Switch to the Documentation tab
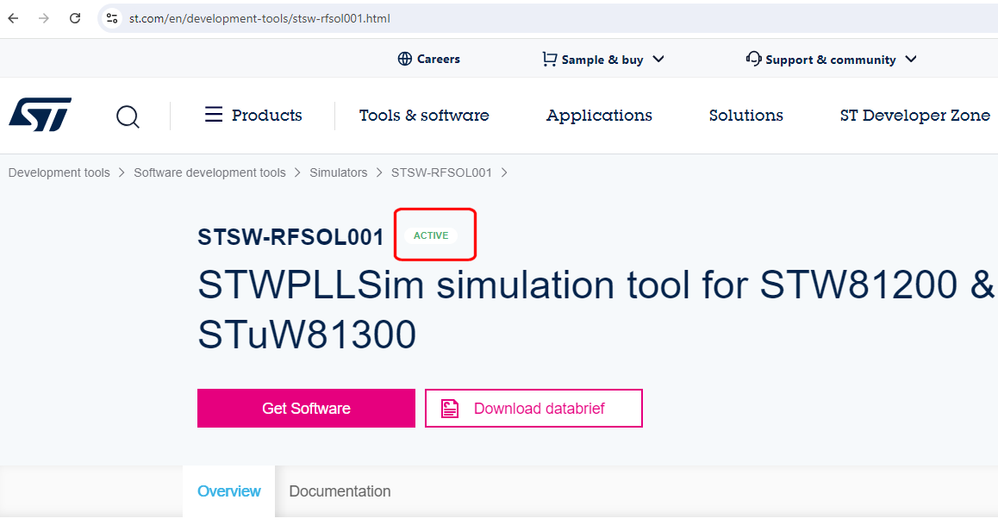 point(340,491)
